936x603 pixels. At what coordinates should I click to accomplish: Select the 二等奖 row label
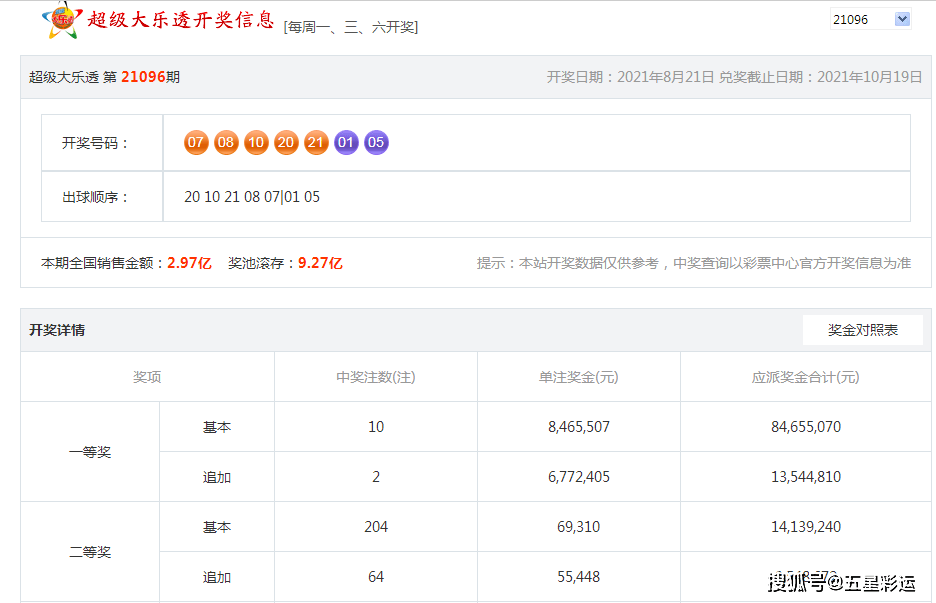(90, 552)
